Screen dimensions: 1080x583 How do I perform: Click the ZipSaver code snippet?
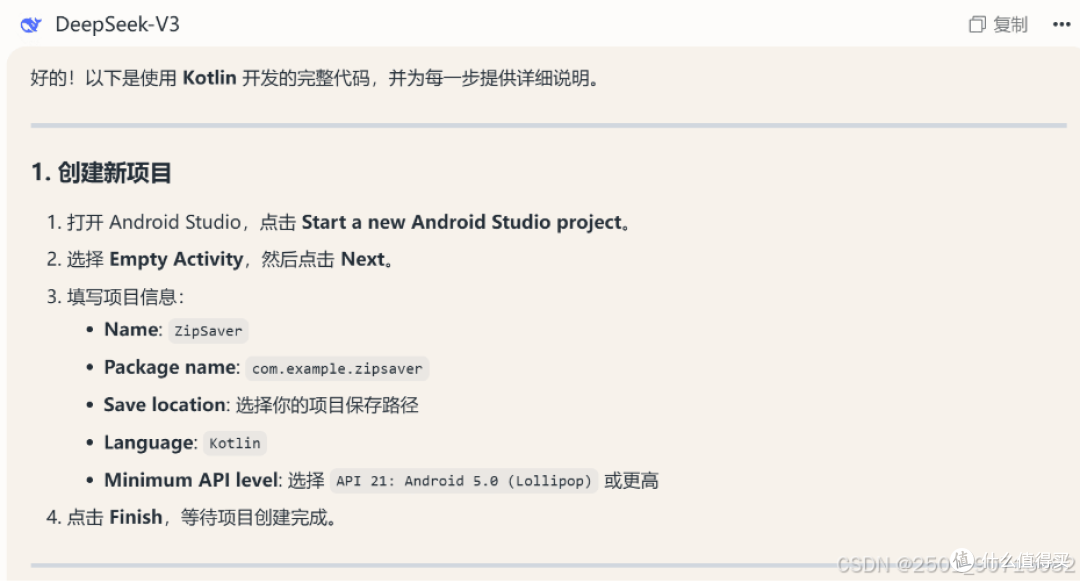[208, 331]
